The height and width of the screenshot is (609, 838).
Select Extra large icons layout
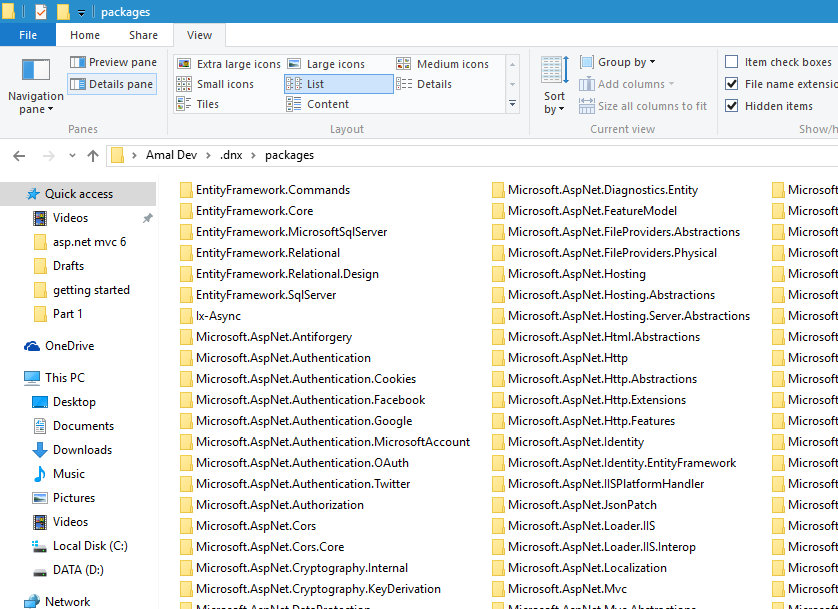click(x=228, y=64)
